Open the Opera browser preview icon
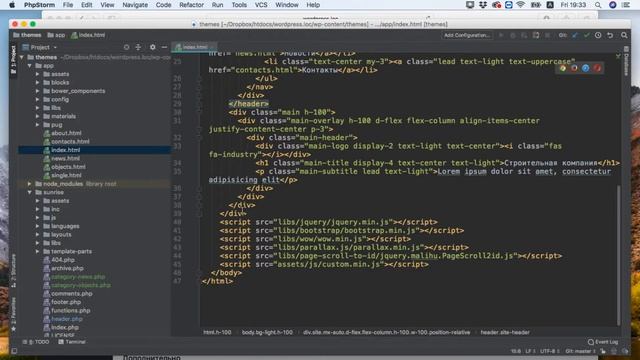Image resolution: width=640 pixels, height=360 pixels. click(597, 68)
